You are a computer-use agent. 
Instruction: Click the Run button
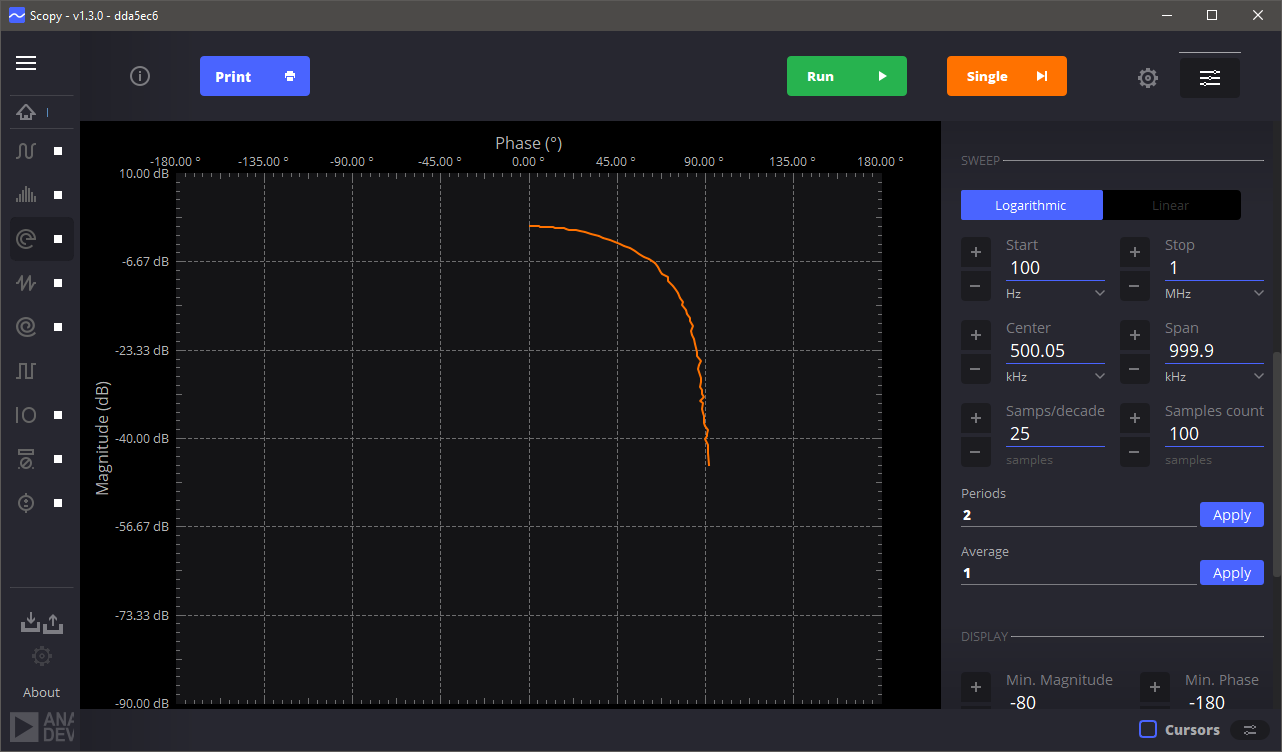click(x=846, y=75)
